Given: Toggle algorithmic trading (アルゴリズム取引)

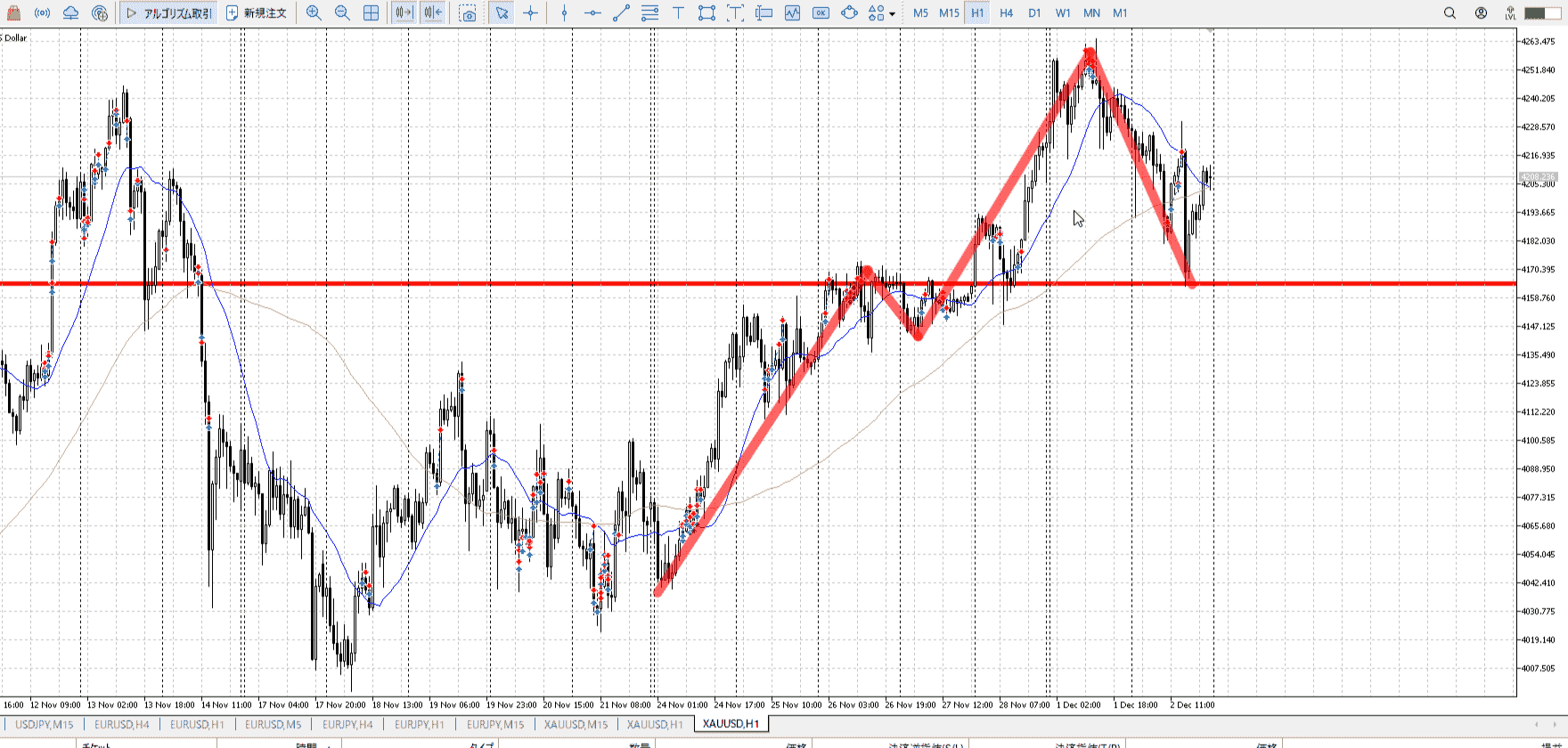Looking at the screenshot, I should 168,13.
